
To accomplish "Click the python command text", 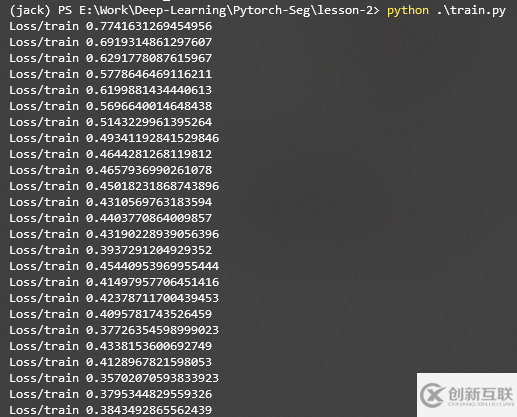I will pos(408,11).
